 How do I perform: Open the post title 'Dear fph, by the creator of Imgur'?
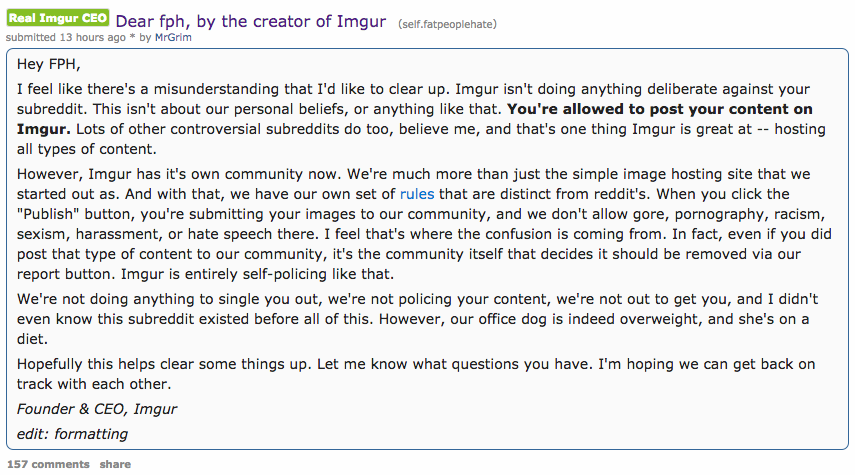[250, 21]
